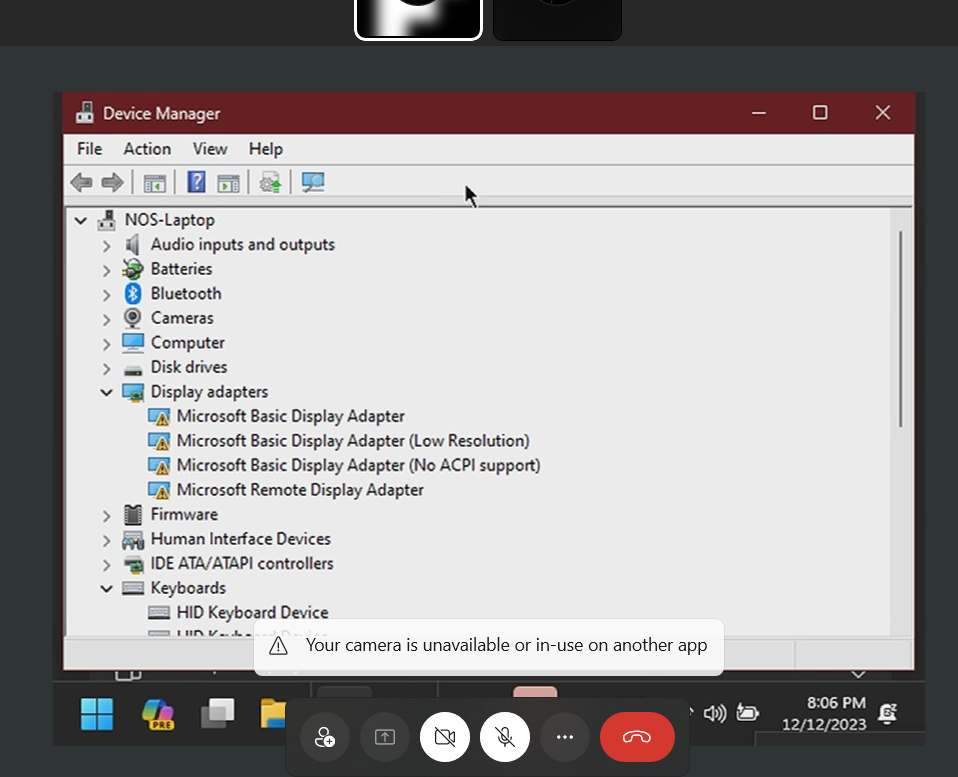Screen dimensions: 958x777
Task: Click the Display adapters icon
Action: coord(133,393)
